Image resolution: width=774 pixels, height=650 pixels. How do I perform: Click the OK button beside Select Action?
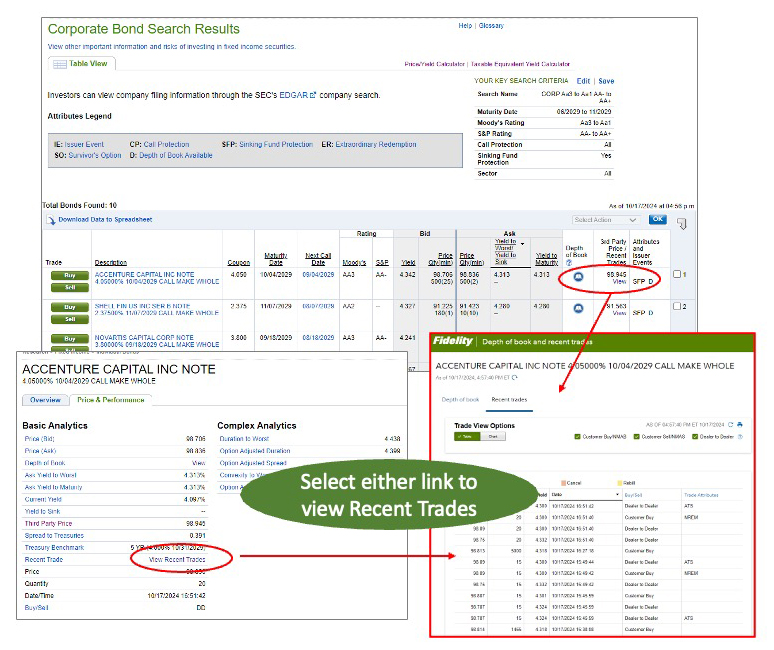pos(657,219)
